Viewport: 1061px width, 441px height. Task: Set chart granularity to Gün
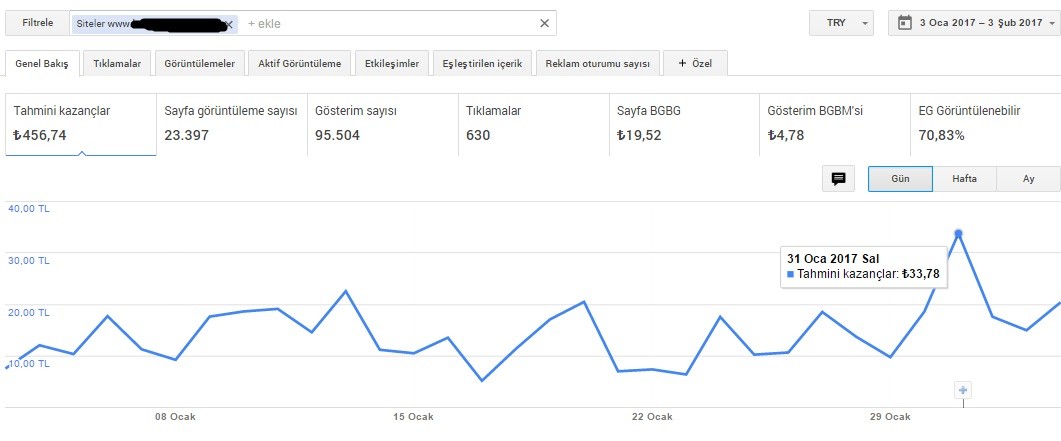coord(901,179)
